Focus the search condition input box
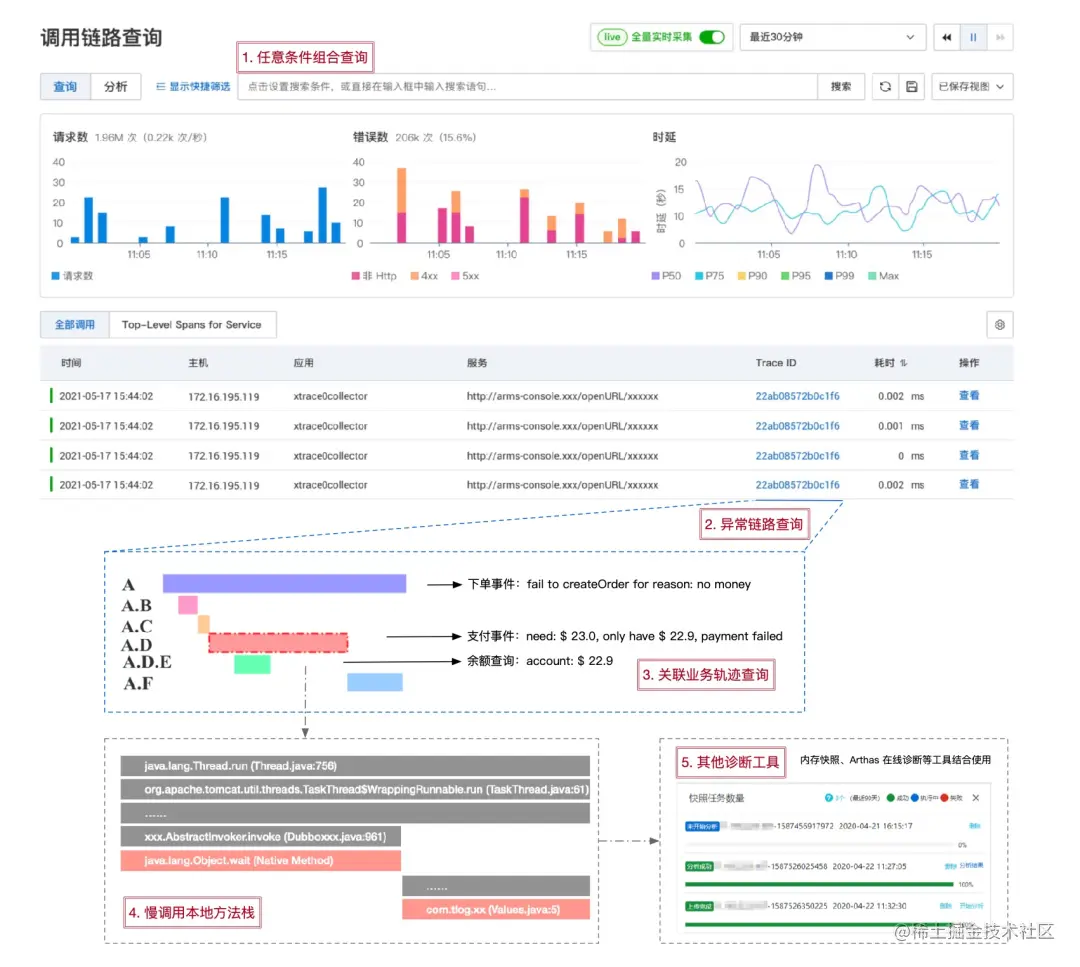This screenshot has width=1080, height=967. [528, 87]
